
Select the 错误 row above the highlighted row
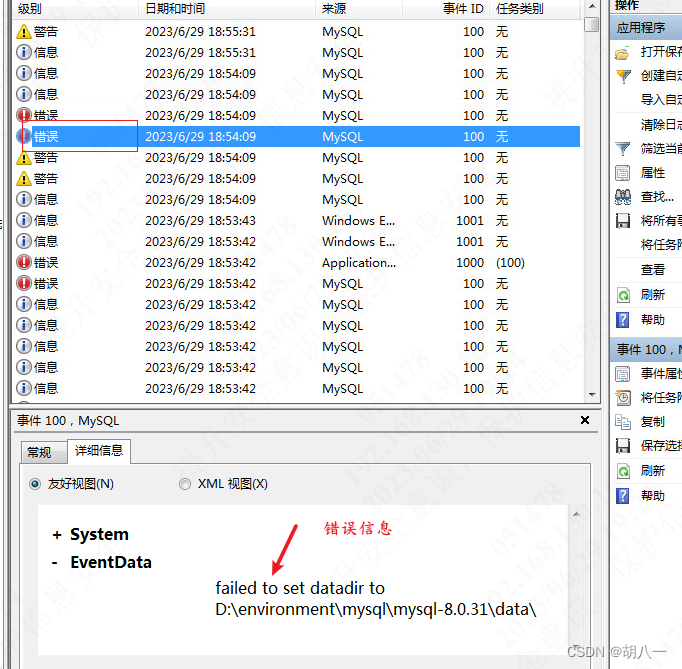(x=298, y=116)
